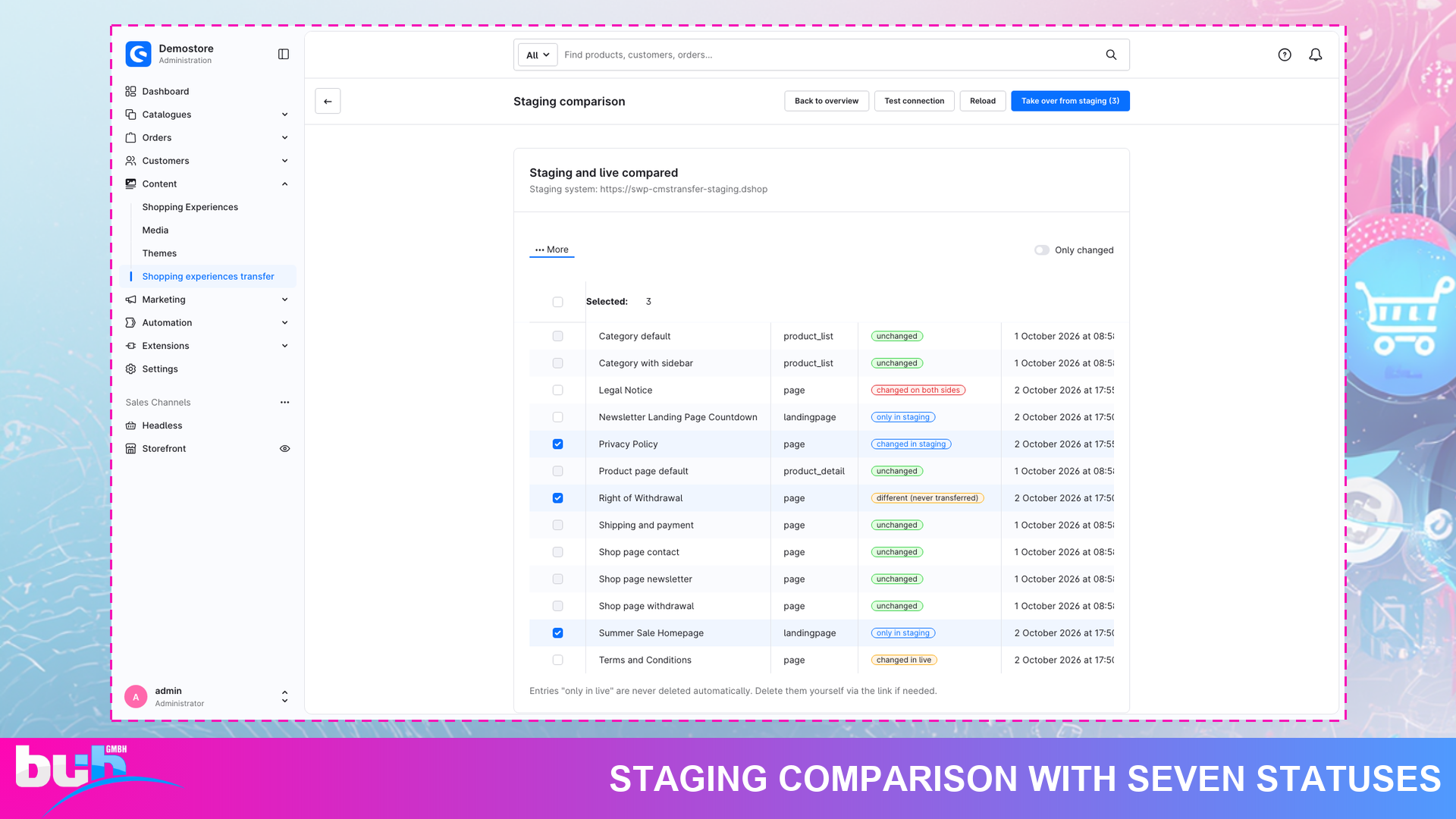Open the All search filter dropdown
This screenshot has width=1456, height=819.
(538, 55)
